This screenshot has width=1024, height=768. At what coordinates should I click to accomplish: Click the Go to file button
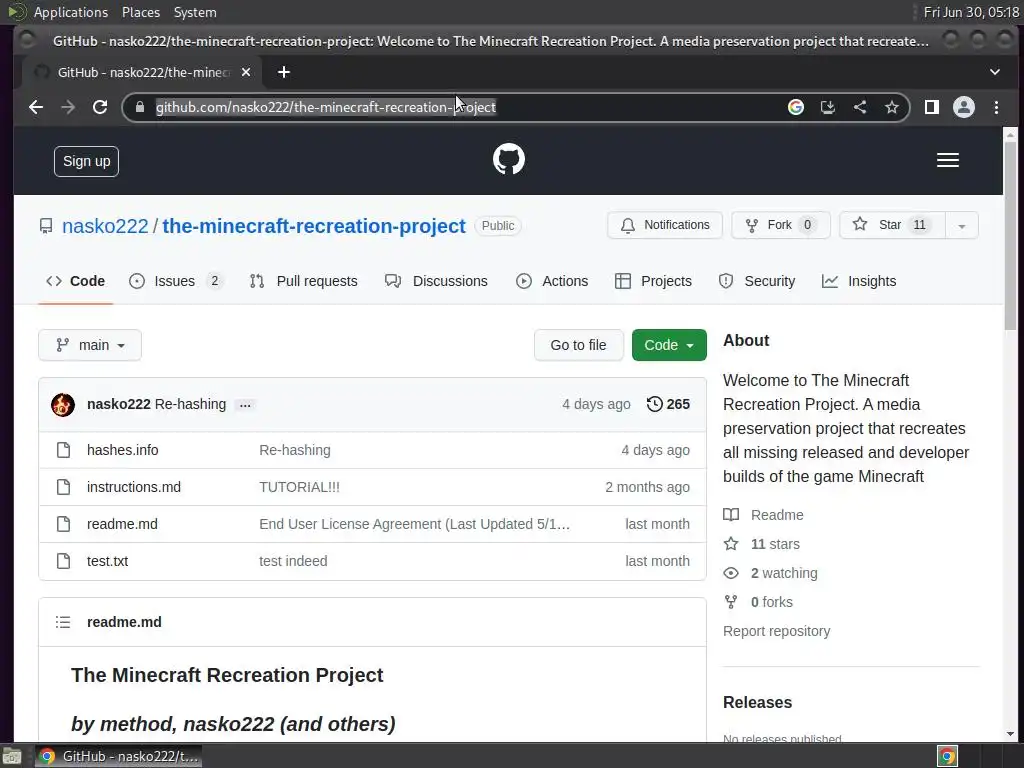pyautogui.click(x=578, y=345)
